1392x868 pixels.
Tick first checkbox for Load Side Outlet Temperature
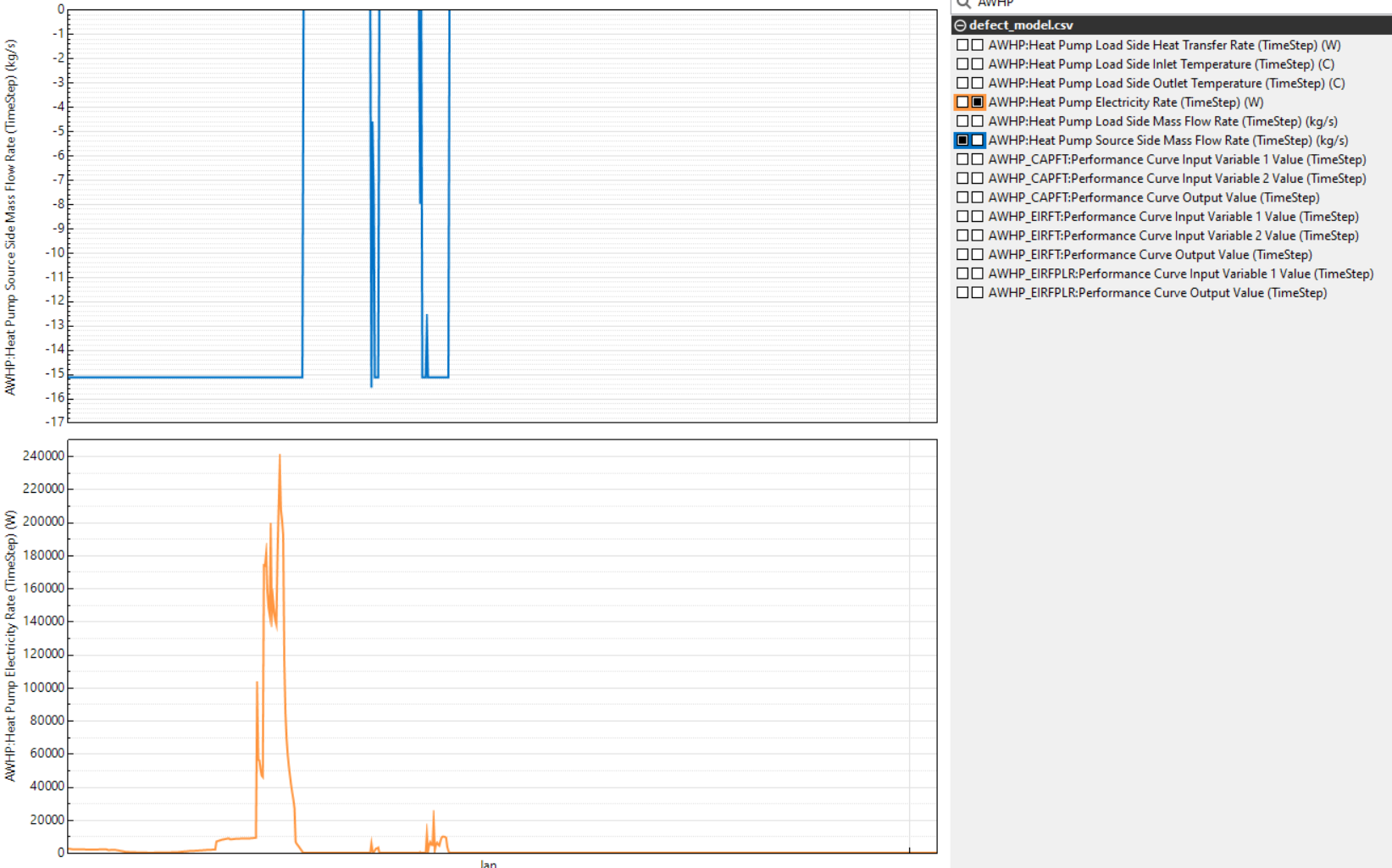point(962,83)
